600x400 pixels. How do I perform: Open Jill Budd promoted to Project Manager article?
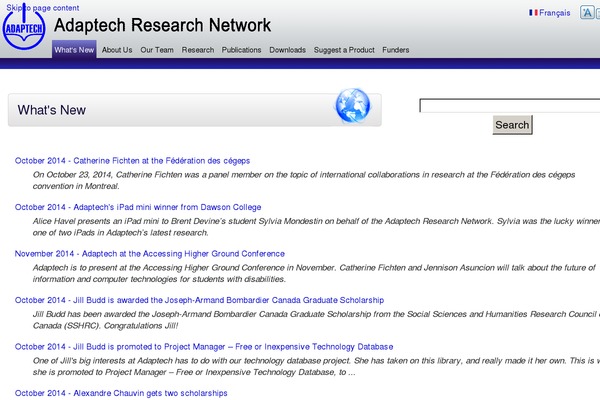pos(204,347)
